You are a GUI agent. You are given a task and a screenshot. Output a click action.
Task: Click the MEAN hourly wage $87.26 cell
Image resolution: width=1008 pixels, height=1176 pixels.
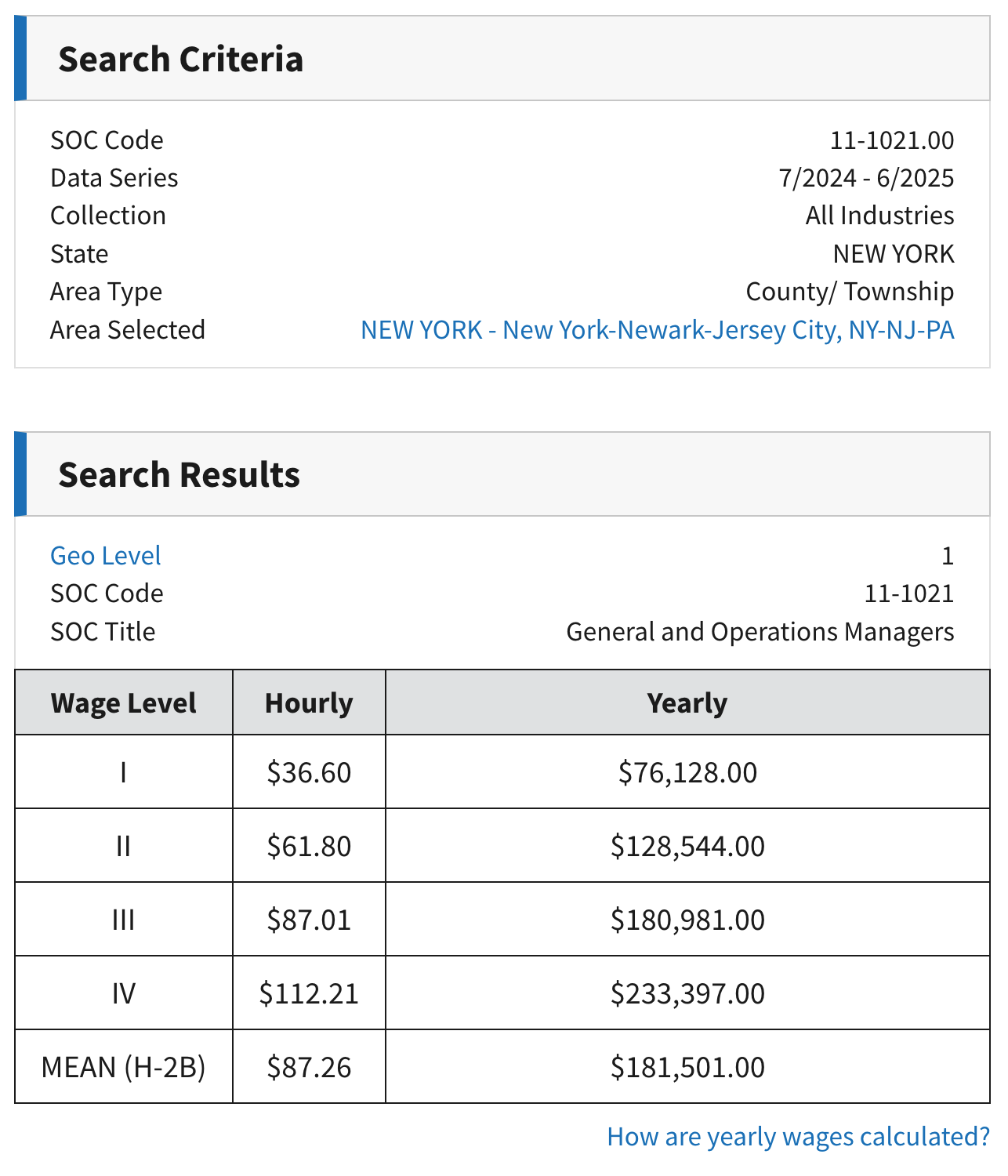click(309, 1066)
